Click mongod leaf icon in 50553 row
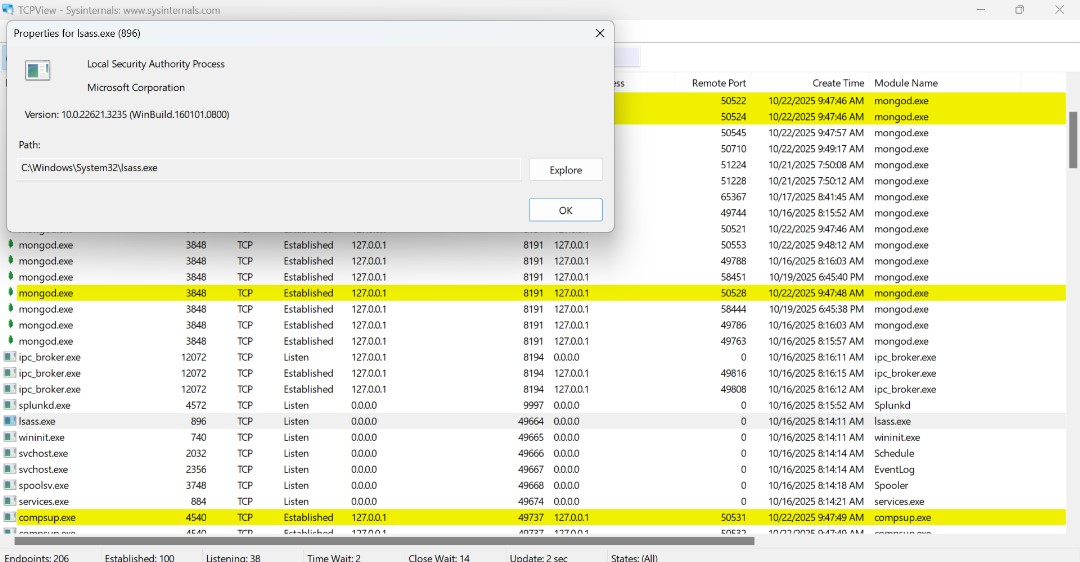The width and height of the screenshot is (1080, 562). pyautogui.click(x=10, y=244)
